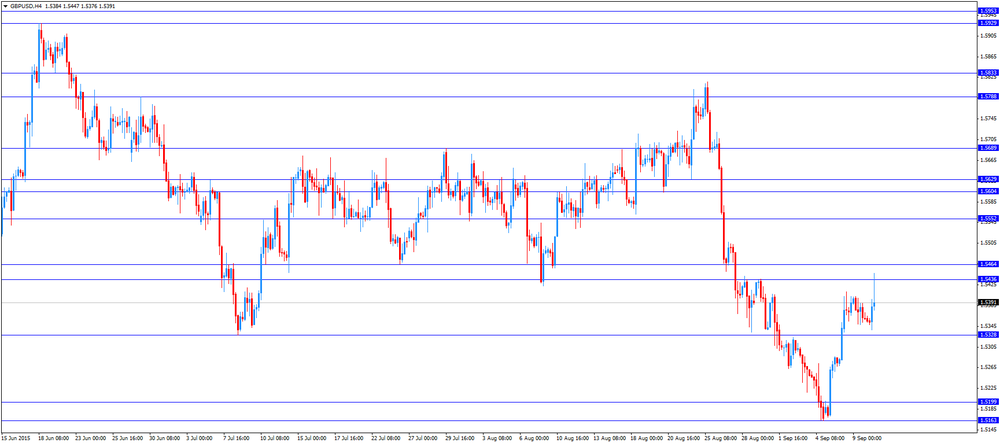Click the 1 Sep 16:00 time label
The width and height of the screenshot is (1000, 443).
[795, 439]
